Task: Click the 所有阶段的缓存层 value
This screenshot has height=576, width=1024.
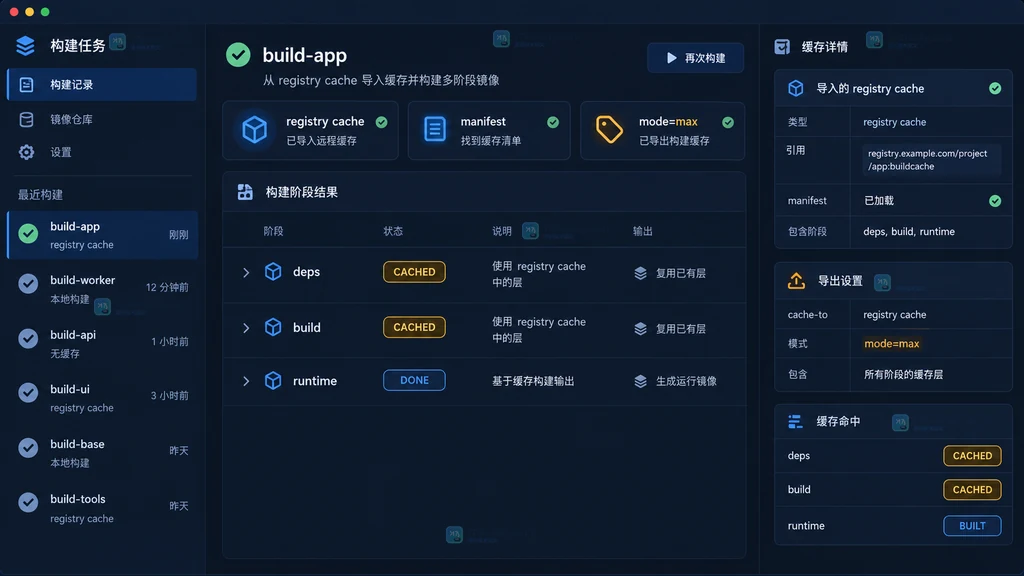Action: 903,375
